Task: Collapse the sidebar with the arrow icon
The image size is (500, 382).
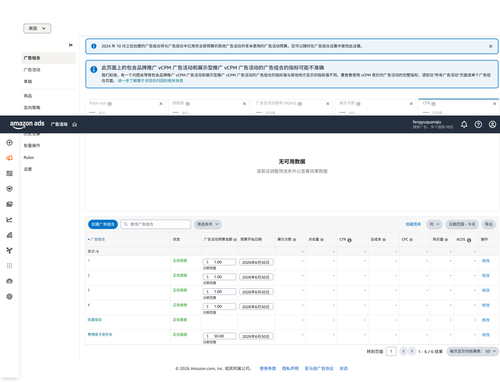Action: [71, 45]
